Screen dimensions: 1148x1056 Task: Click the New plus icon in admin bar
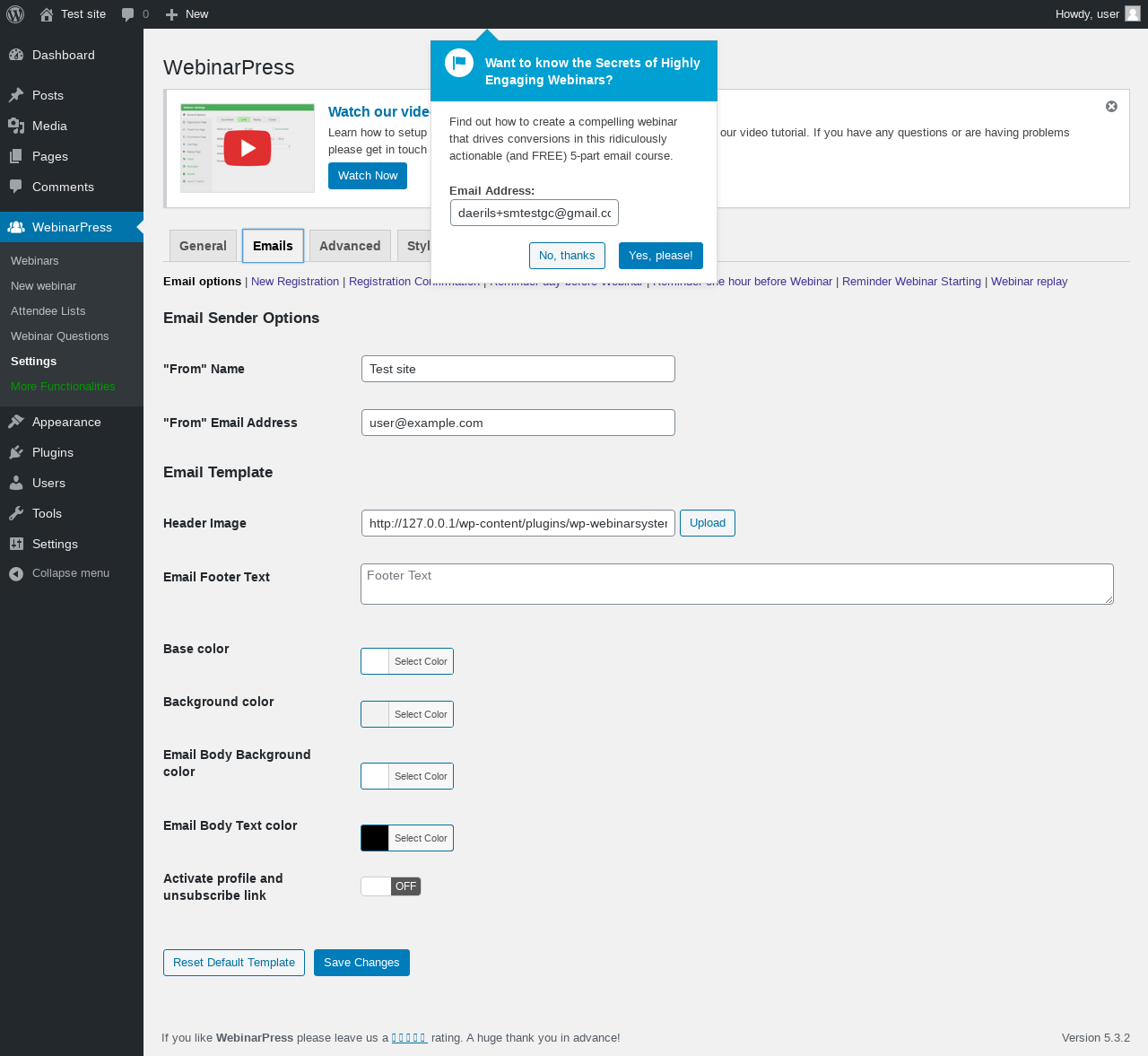(x=172, y=14)
